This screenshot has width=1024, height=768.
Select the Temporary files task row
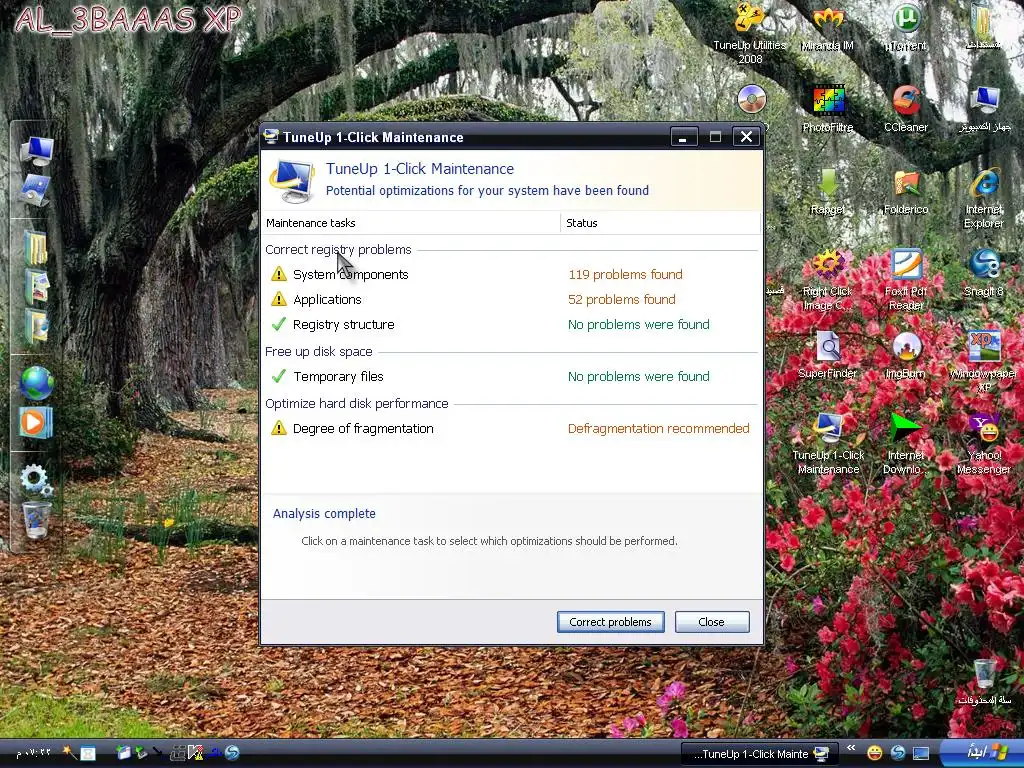[512, 376]
